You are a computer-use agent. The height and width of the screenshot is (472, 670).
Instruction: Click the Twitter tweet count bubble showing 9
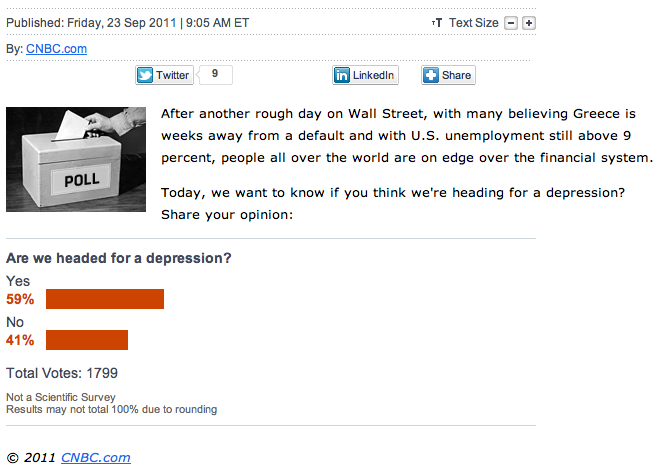(216, 74)
